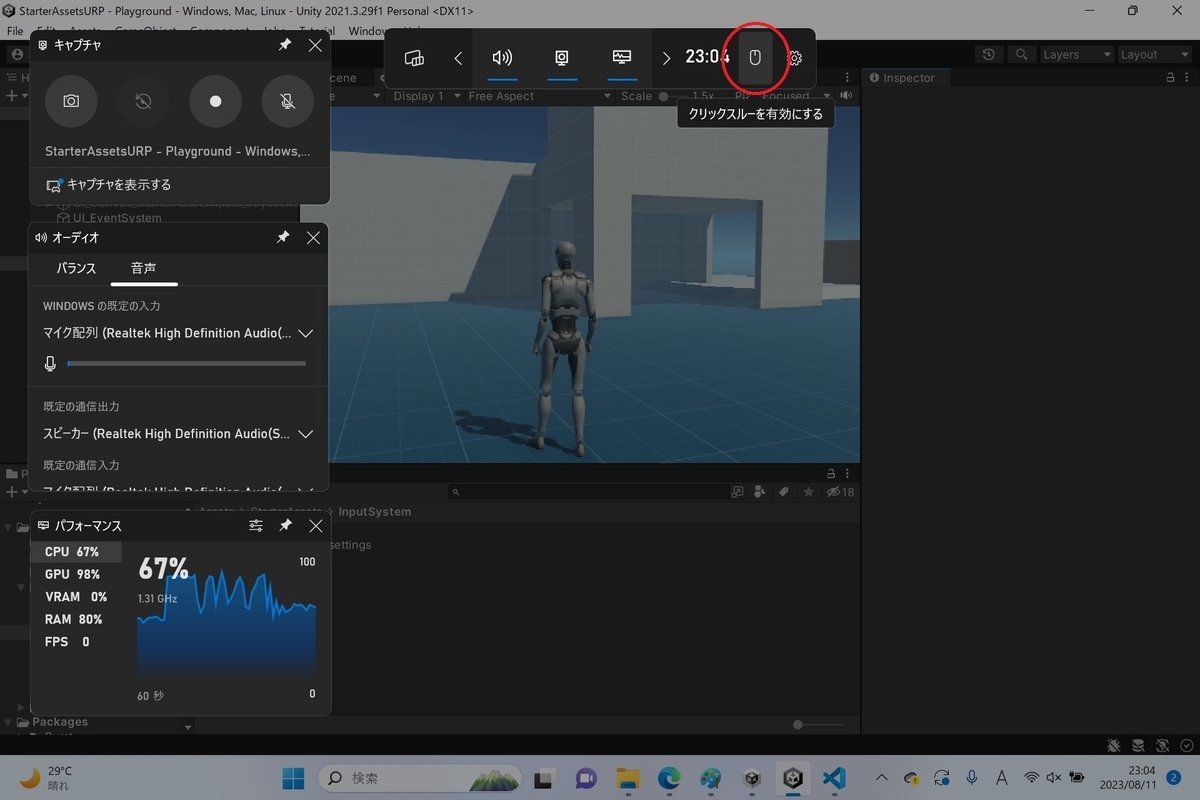Image resolution: width=1200 pixels, height=800 pixels.
Task: Select the 音声 tab
Action: tap(144, 268)
